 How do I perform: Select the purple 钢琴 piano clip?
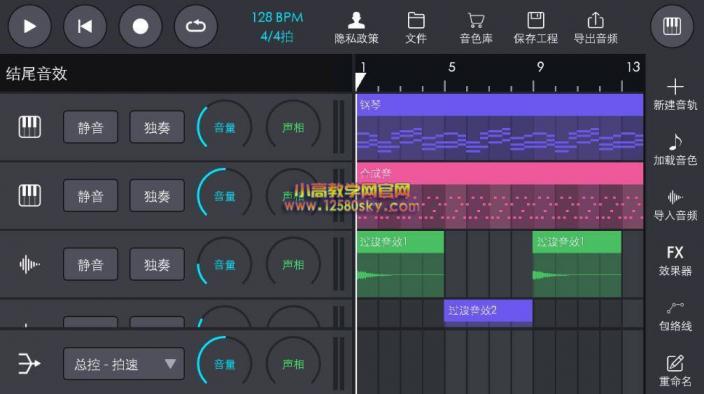coord(500,127)
